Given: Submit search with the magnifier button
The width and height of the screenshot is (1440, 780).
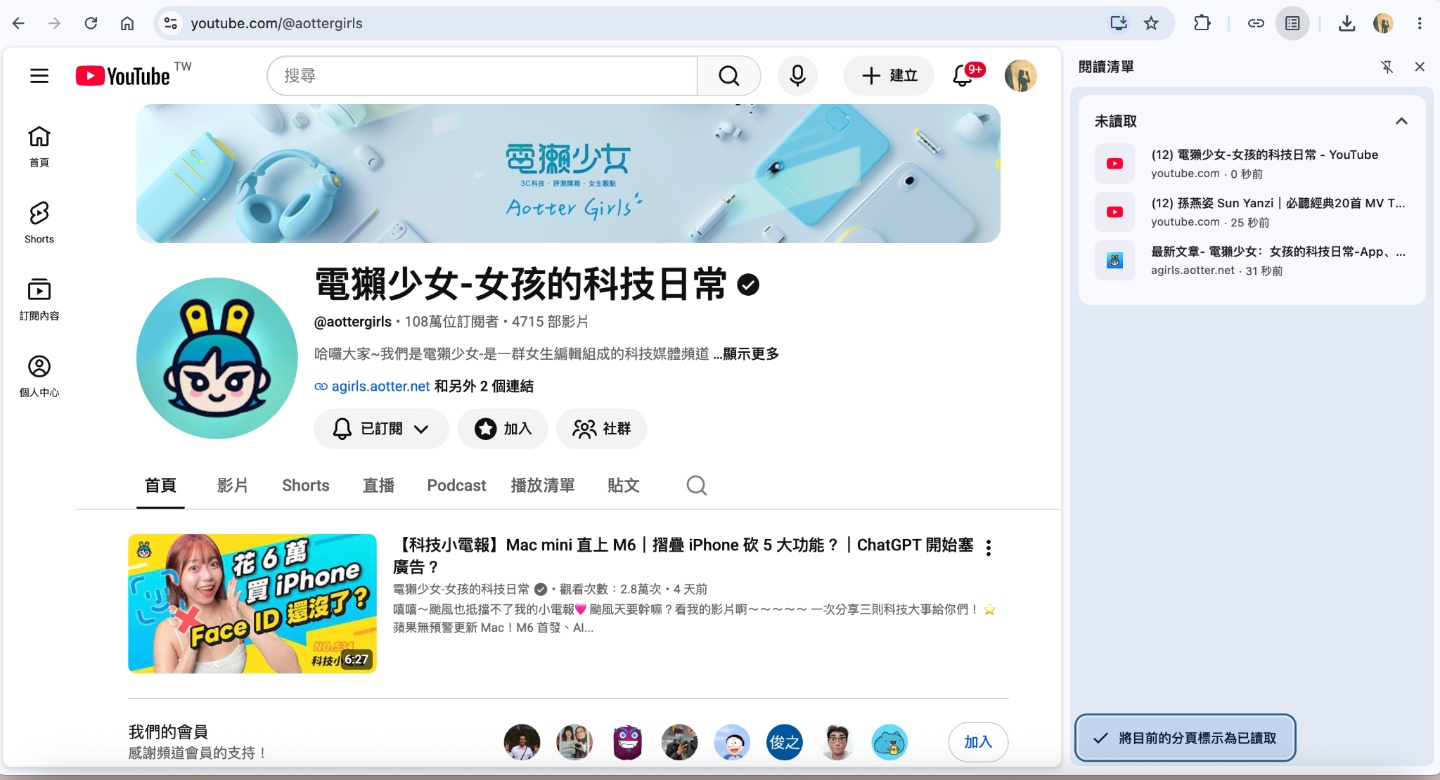Looking at the screenshot, I should click(729, 76).
